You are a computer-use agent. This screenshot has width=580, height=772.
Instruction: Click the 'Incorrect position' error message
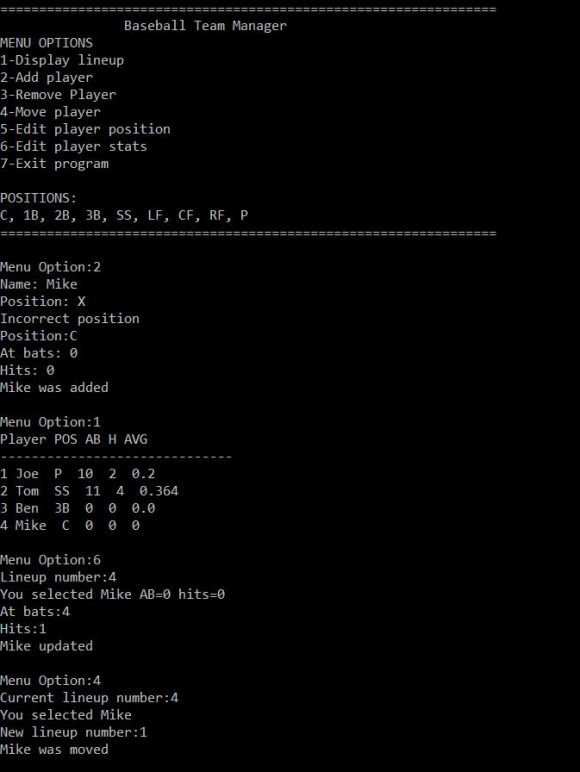pos(69,319)
